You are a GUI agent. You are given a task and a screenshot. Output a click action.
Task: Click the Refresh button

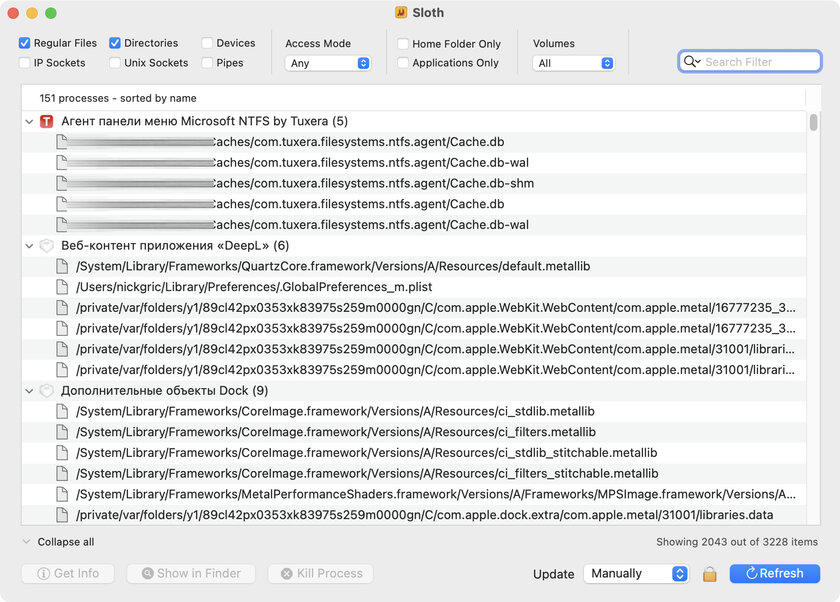tap(775, 574)
